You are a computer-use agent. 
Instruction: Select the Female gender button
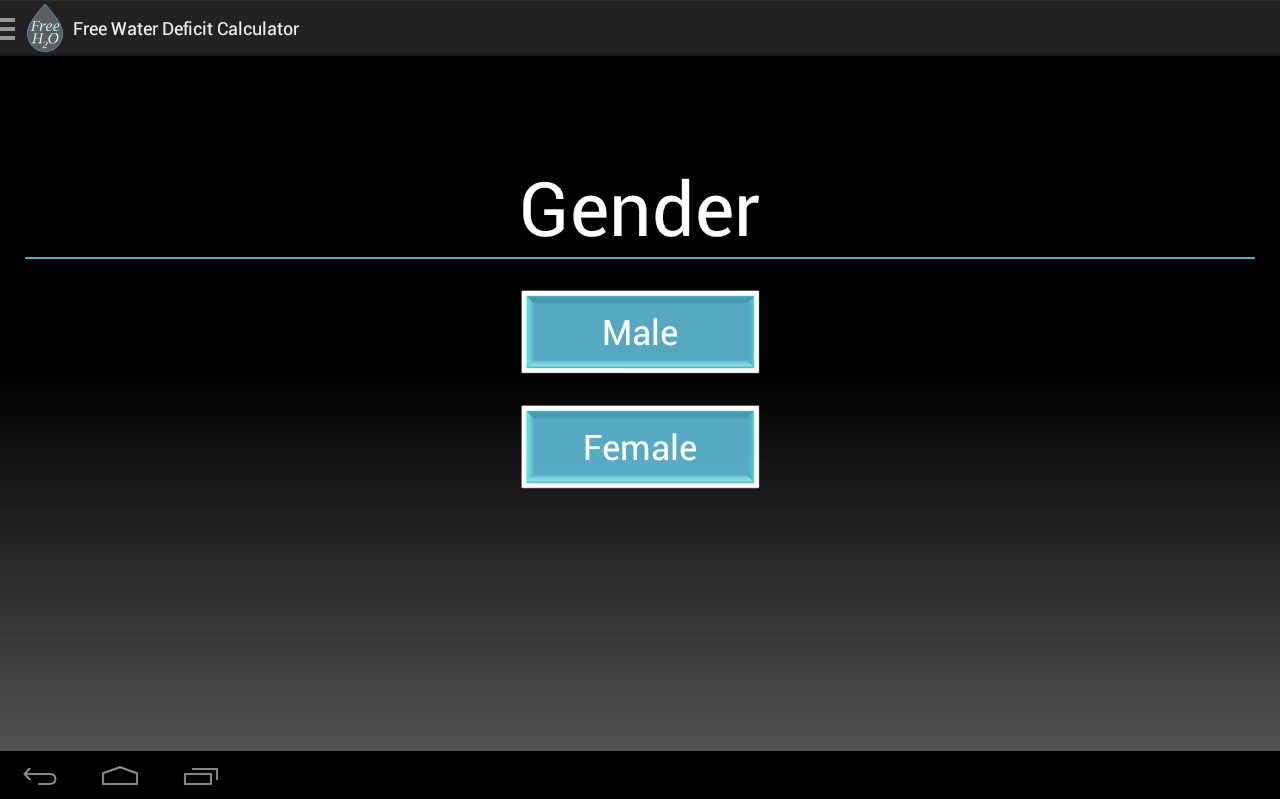[x=640, y=447]
